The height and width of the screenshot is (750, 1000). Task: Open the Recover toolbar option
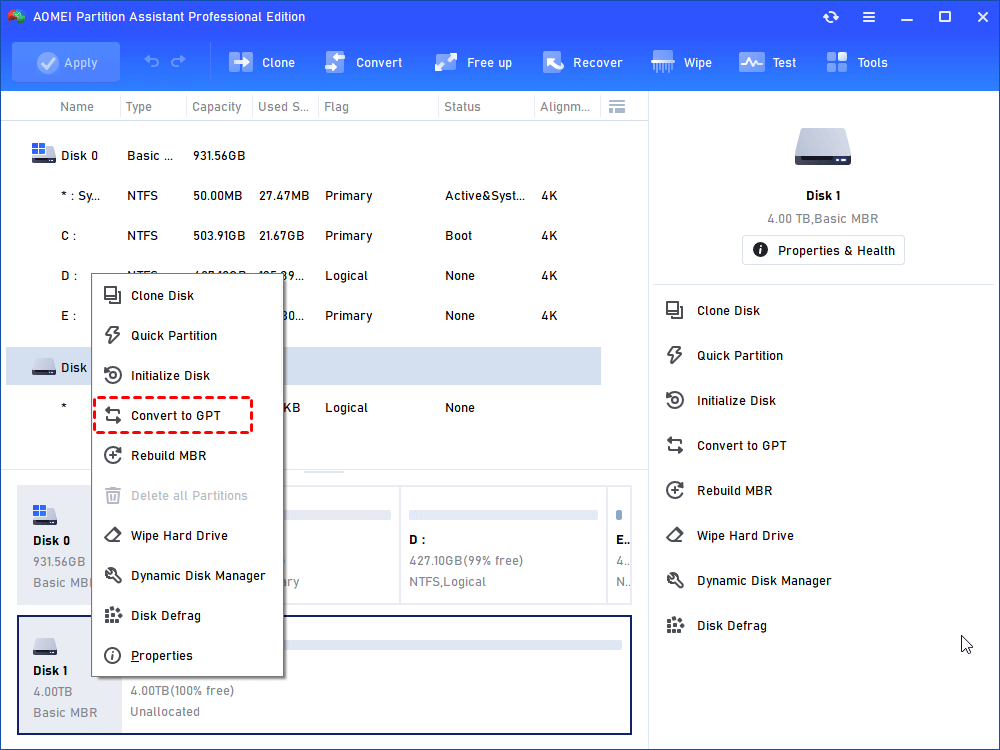[582, 62]
